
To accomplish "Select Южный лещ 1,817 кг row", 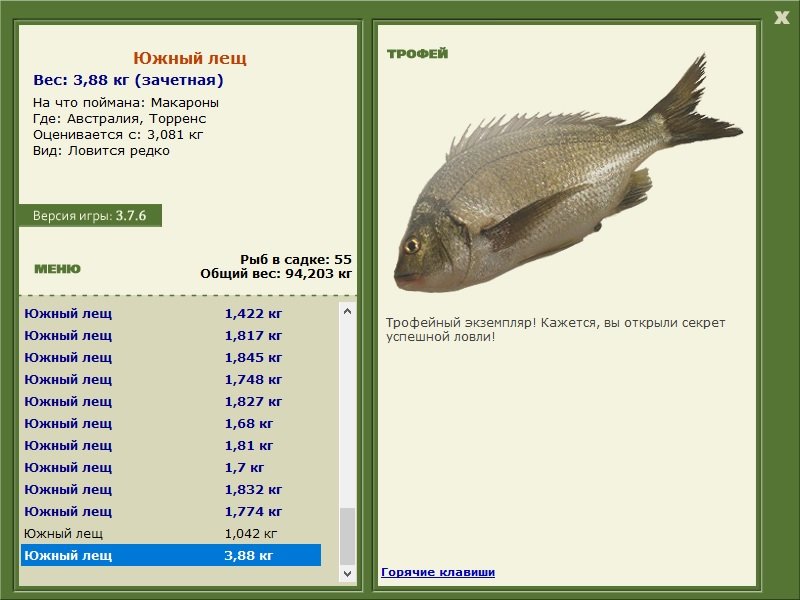I will tap(171, 335).
